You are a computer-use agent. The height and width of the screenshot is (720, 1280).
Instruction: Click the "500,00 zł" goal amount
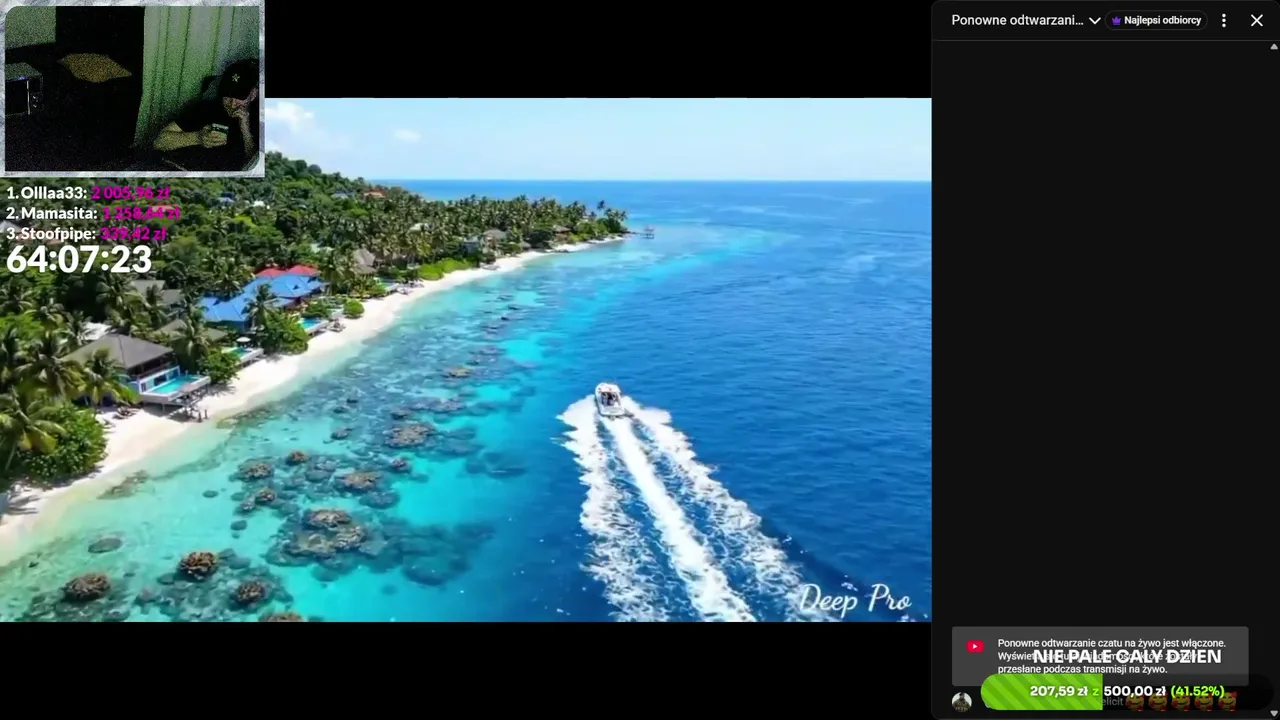pyautogui.click(x=1134, y=691)
